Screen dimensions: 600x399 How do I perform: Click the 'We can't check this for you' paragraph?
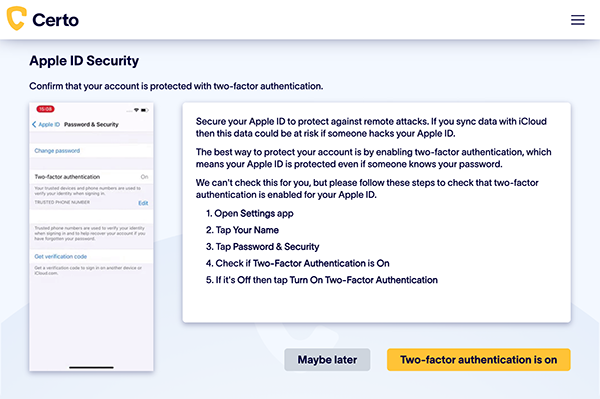pyautogui.click(x=367, y=189)
